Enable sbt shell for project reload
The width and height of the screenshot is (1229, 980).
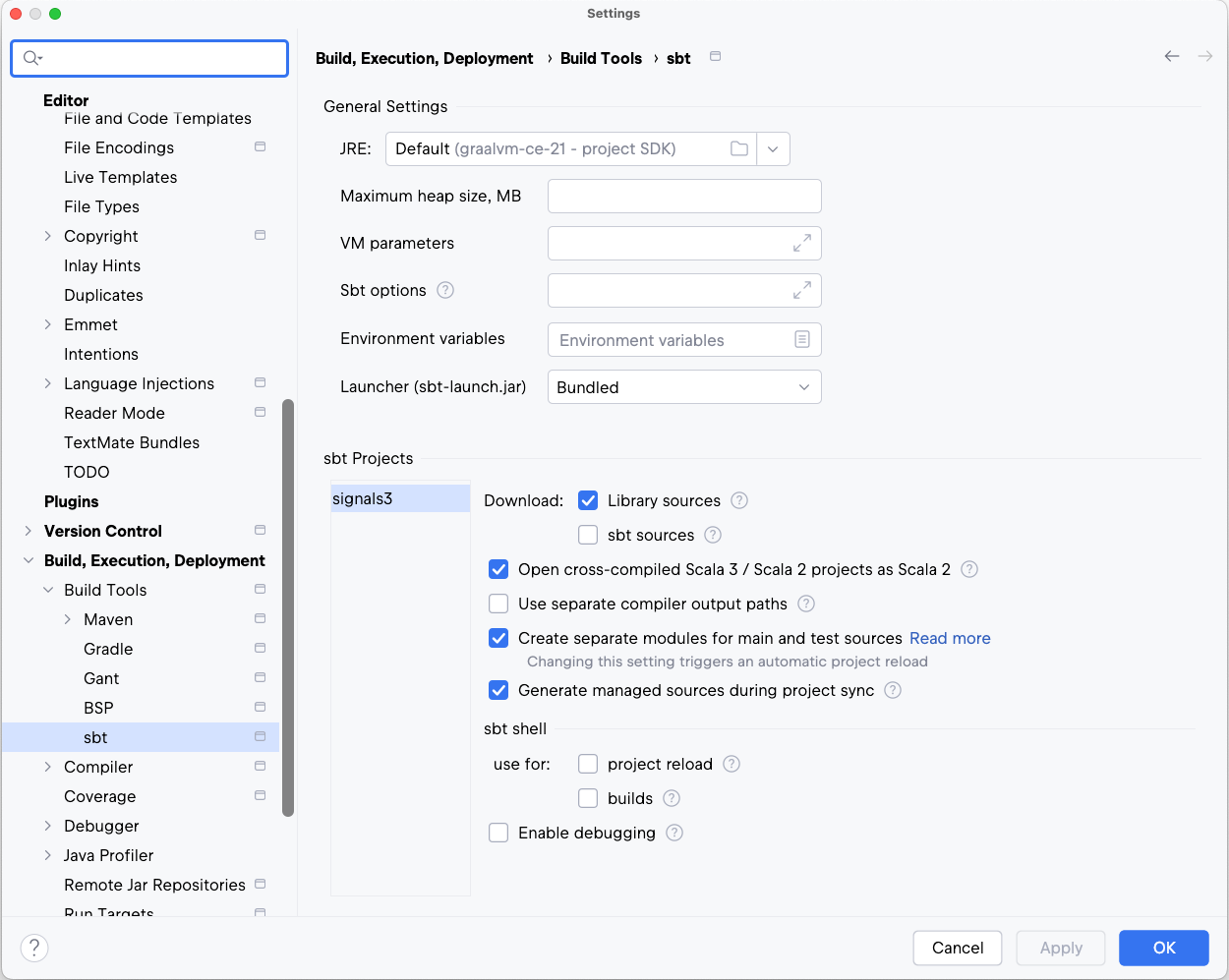pos(587,764)
